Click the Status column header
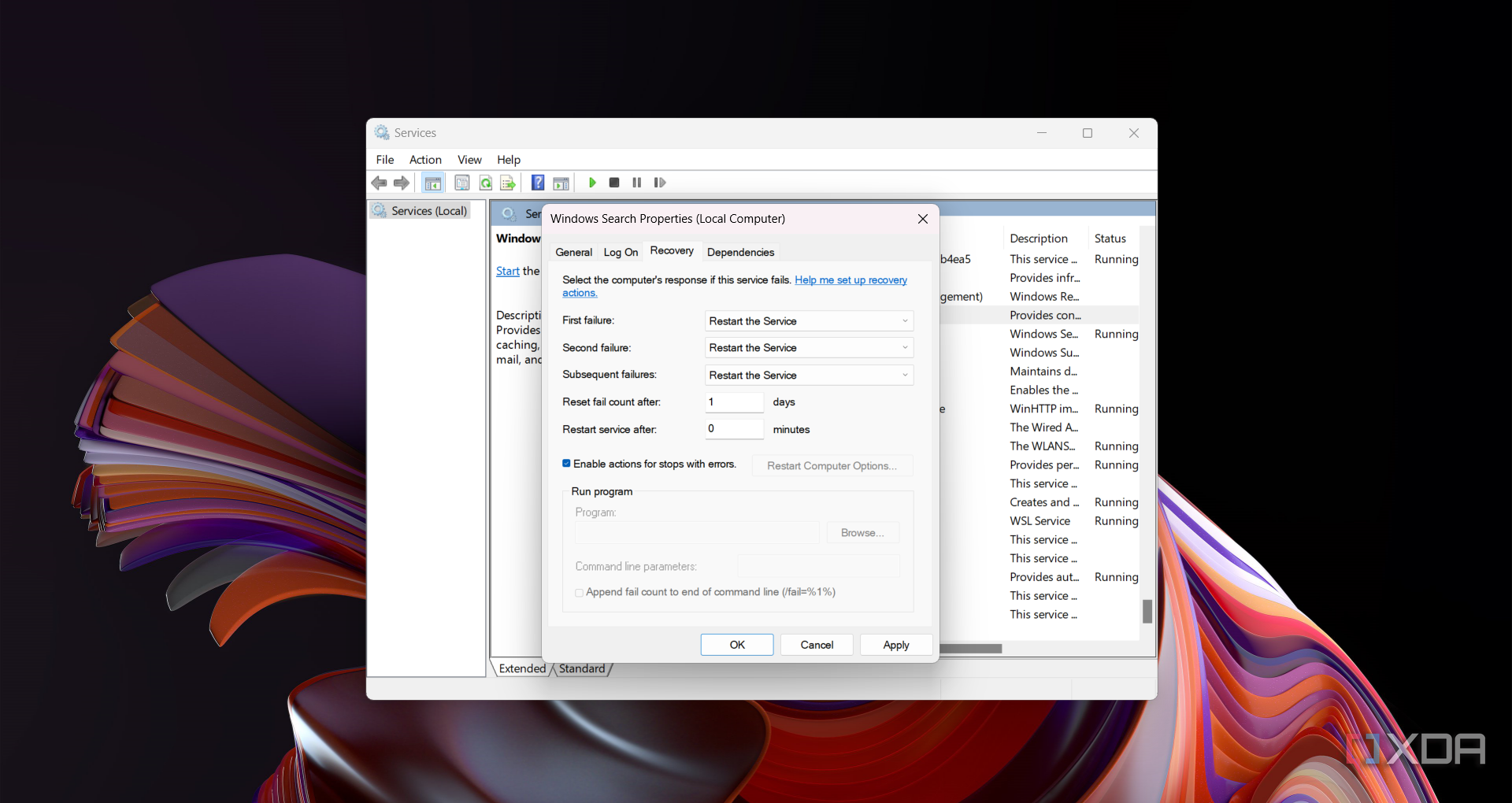 pos(1110,239)
